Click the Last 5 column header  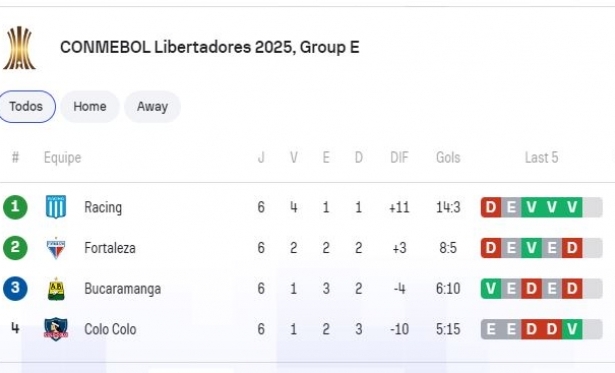coord(541,158)
